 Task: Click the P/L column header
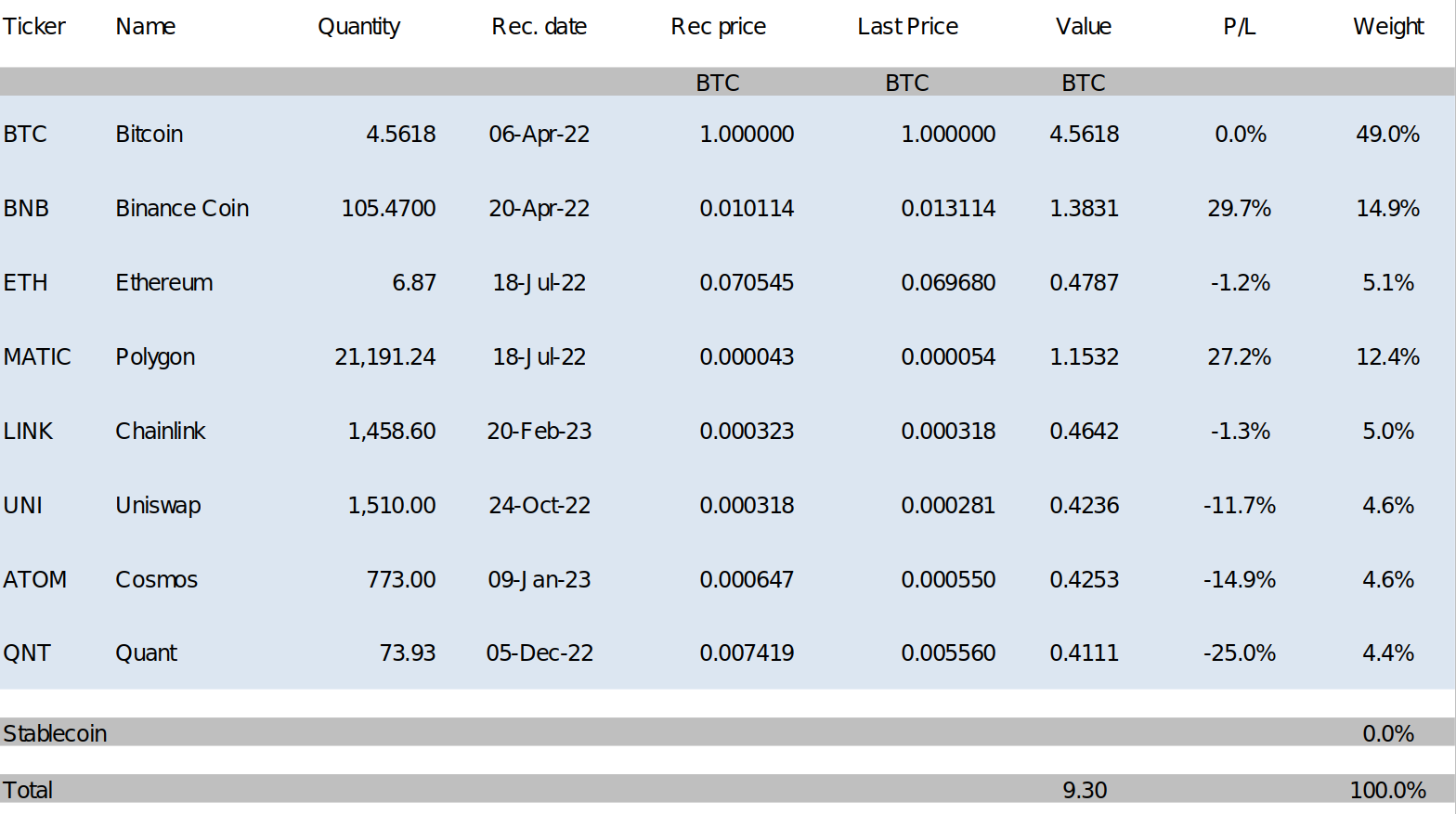(x=1239, y=27)
